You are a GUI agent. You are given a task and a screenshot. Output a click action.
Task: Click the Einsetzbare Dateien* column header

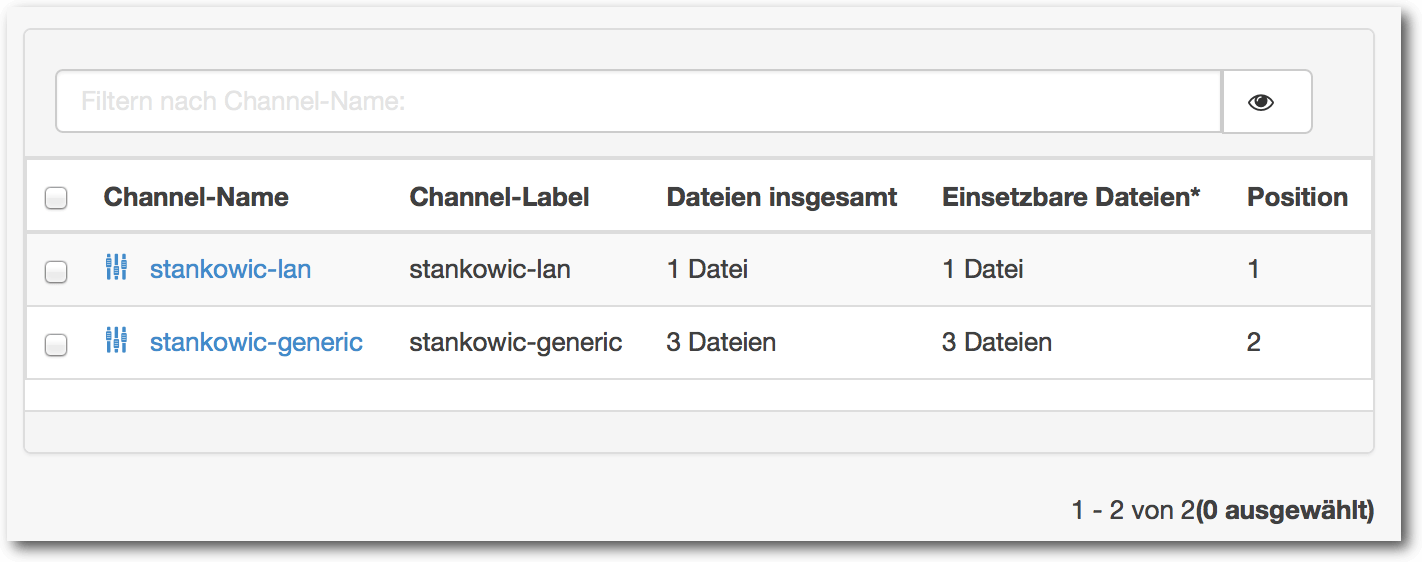pos(1071,197)
